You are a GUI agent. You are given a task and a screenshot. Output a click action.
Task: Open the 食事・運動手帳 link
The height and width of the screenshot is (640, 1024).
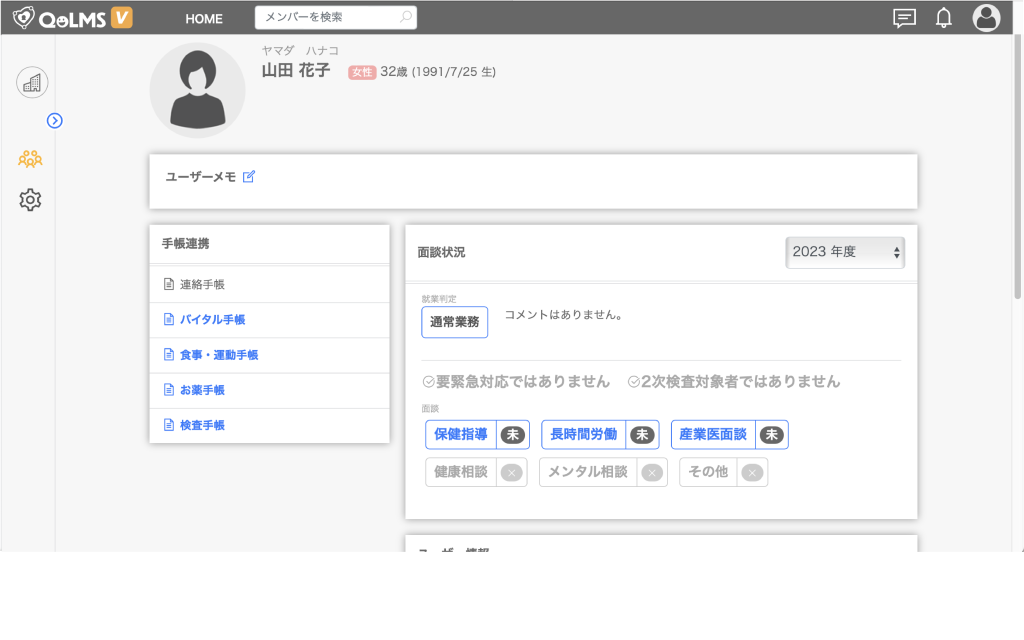tap(218, 355)
